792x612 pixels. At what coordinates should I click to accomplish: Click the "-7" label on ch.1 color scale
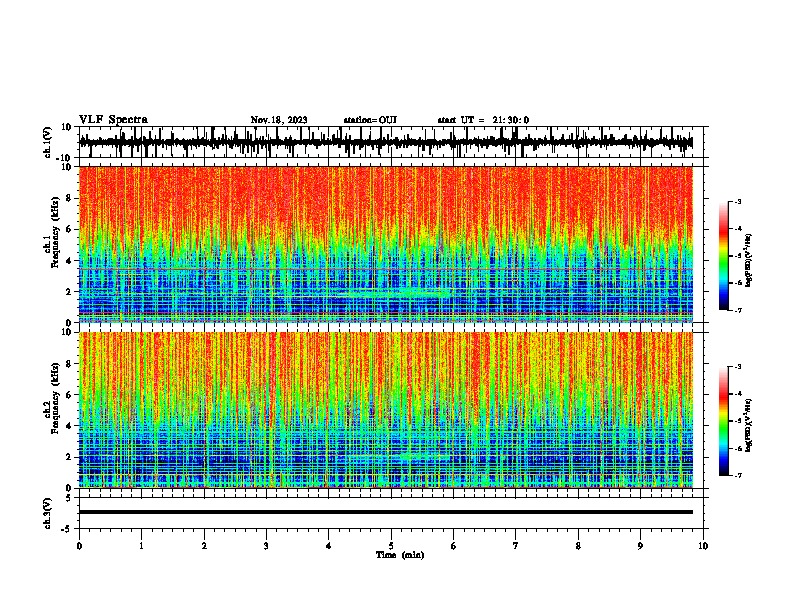[737, 310]
